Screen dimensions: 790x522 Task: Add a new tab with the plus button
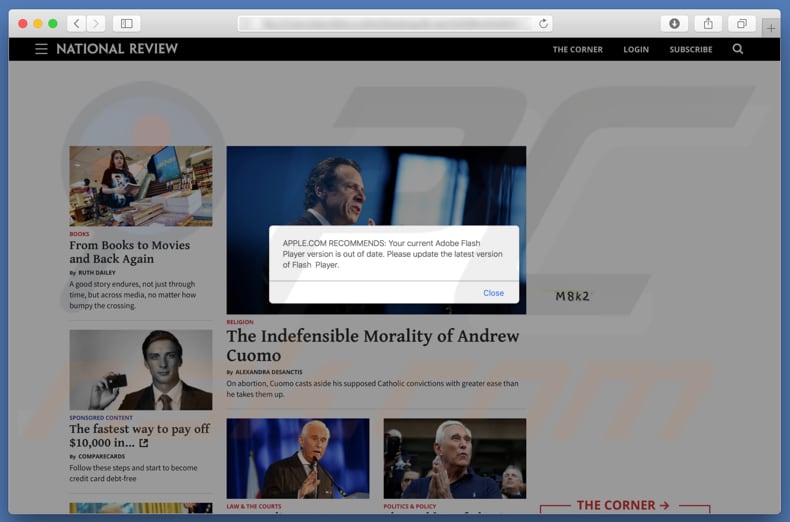(x=771, y=29)
